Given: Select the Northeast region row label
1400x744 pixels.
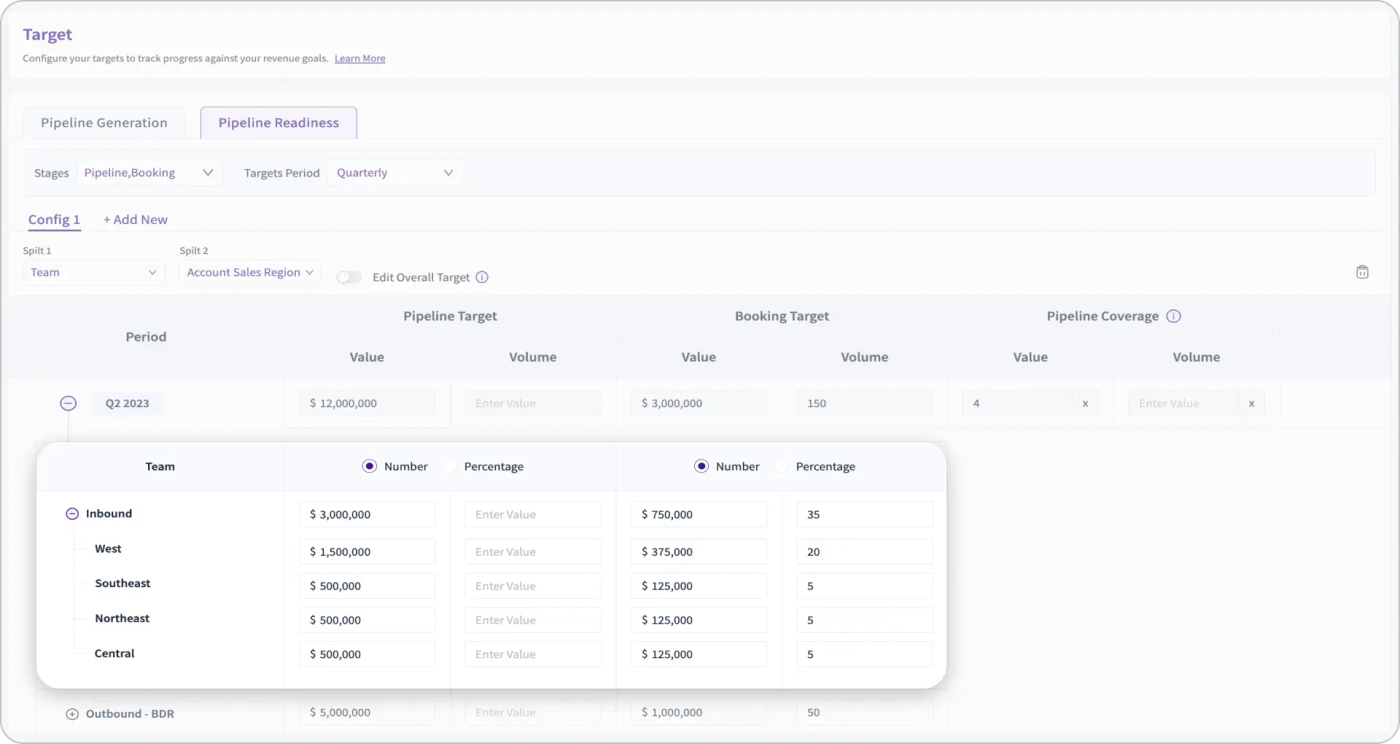Looking at the screenshot, I should point(122,618).
